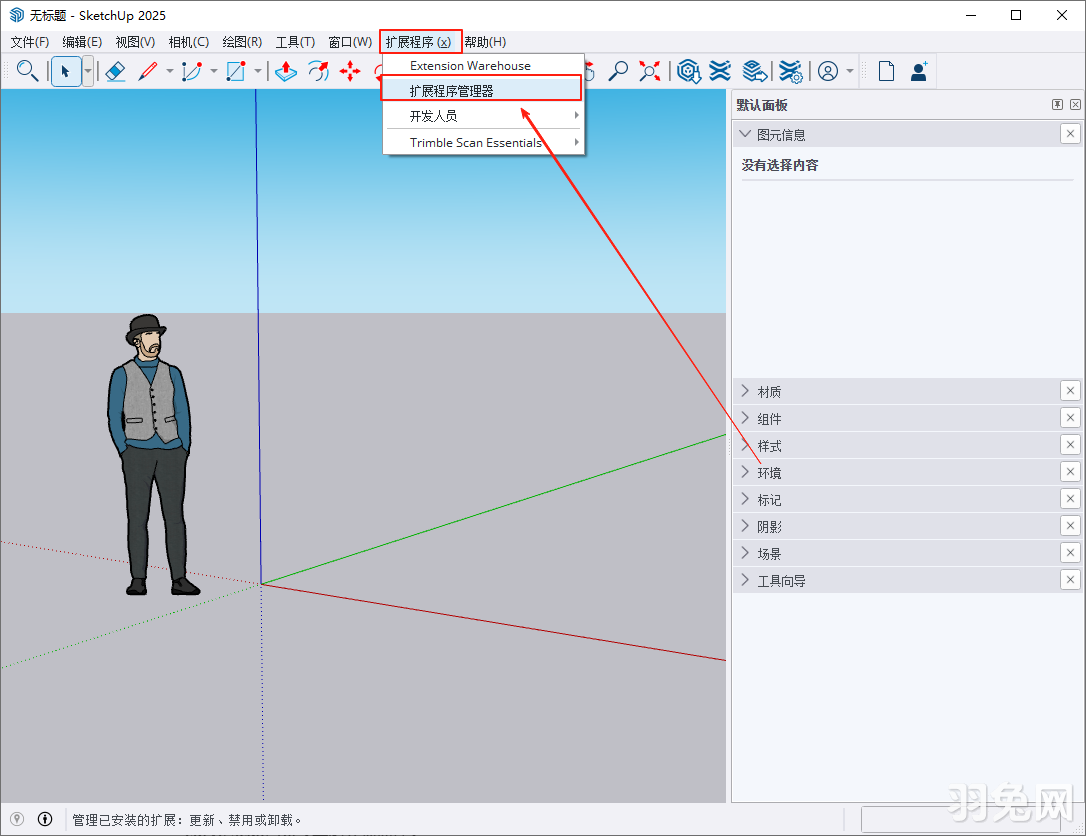Image resolution: width=1086 pixels, height=836 pixels.
Task: Expand the 材质 panel
Action: pos(745,390)
